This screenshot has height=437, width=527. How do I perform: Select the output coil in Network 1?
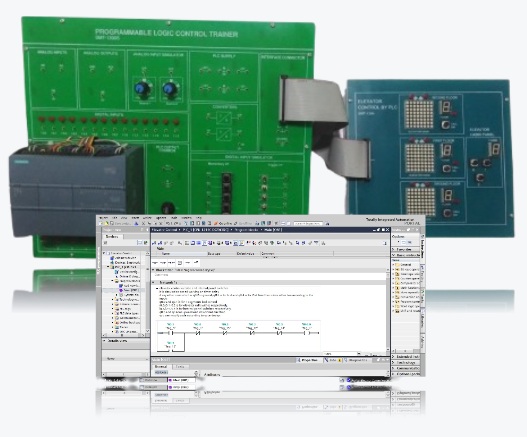[x=306, y=333]
